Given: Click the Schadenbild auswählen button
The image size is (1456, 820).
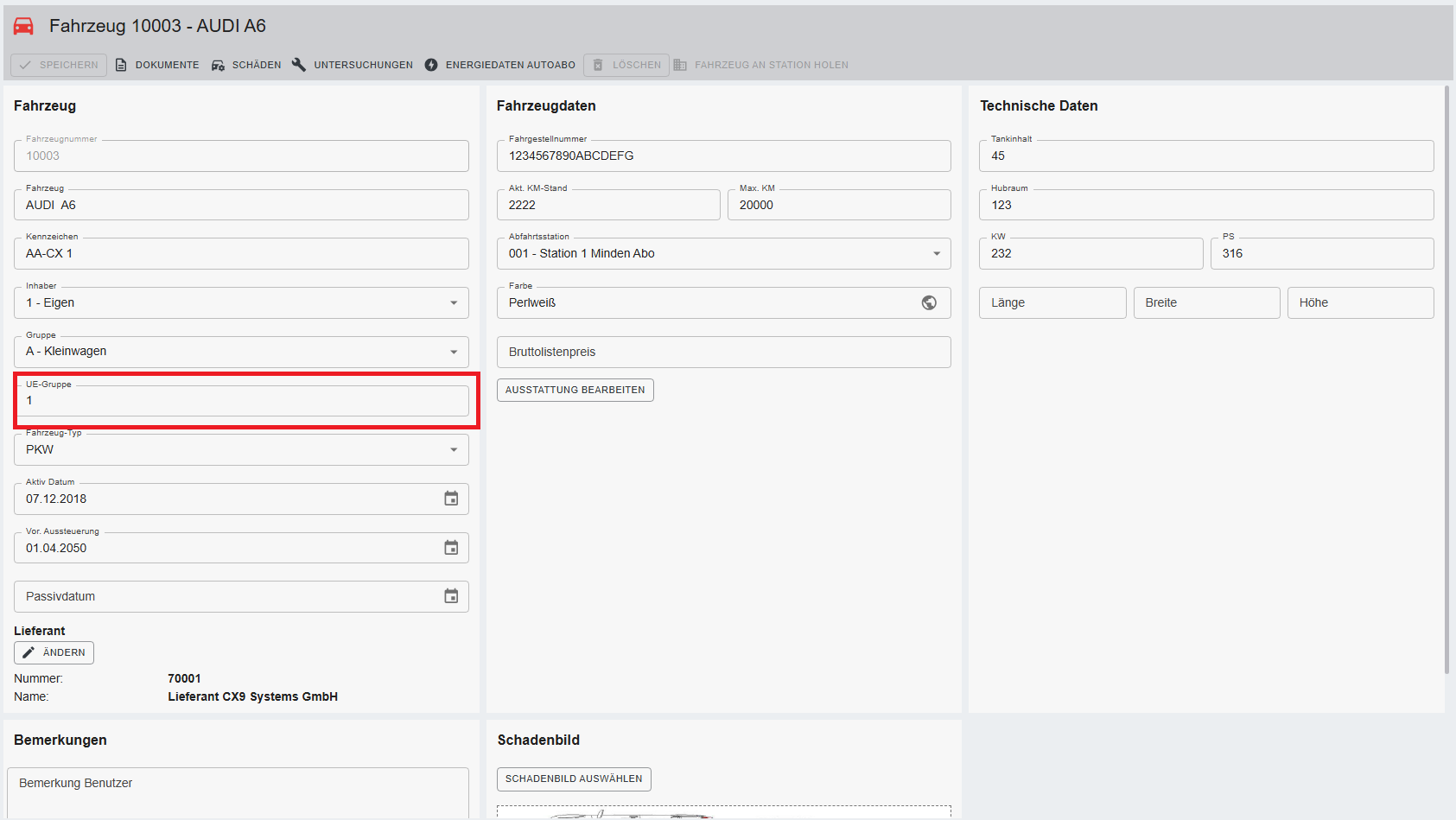Looking at the screenshot, I should (574, 779).
